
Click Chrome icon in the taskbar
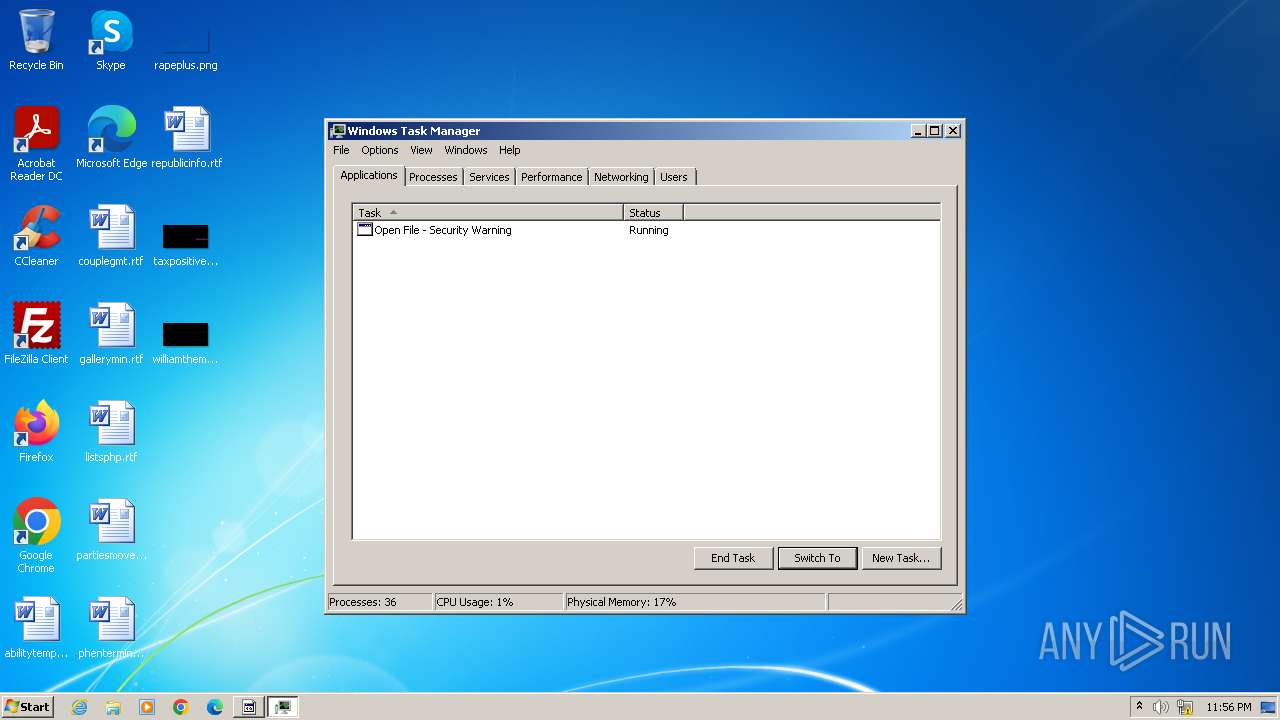pyautogui.click(x=181, y=707)
